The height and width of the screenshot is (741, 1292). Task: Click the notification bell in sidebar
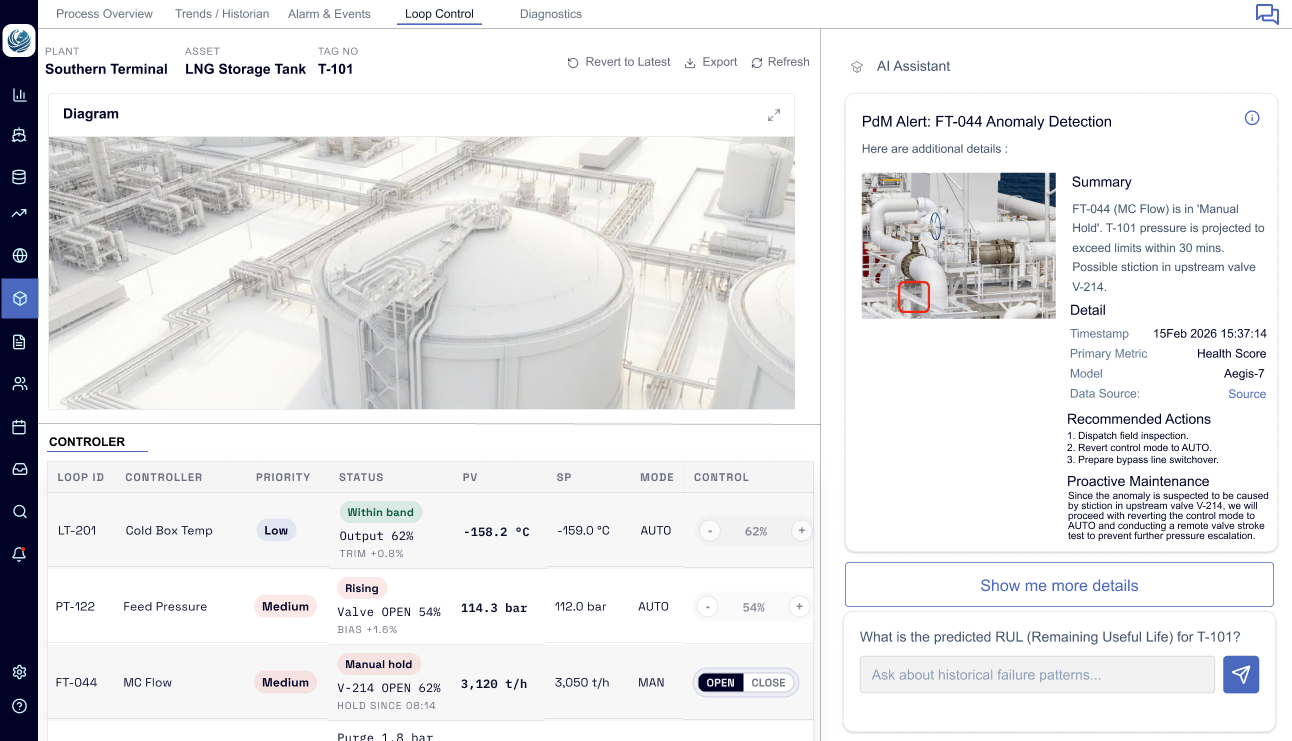point(19,554)
